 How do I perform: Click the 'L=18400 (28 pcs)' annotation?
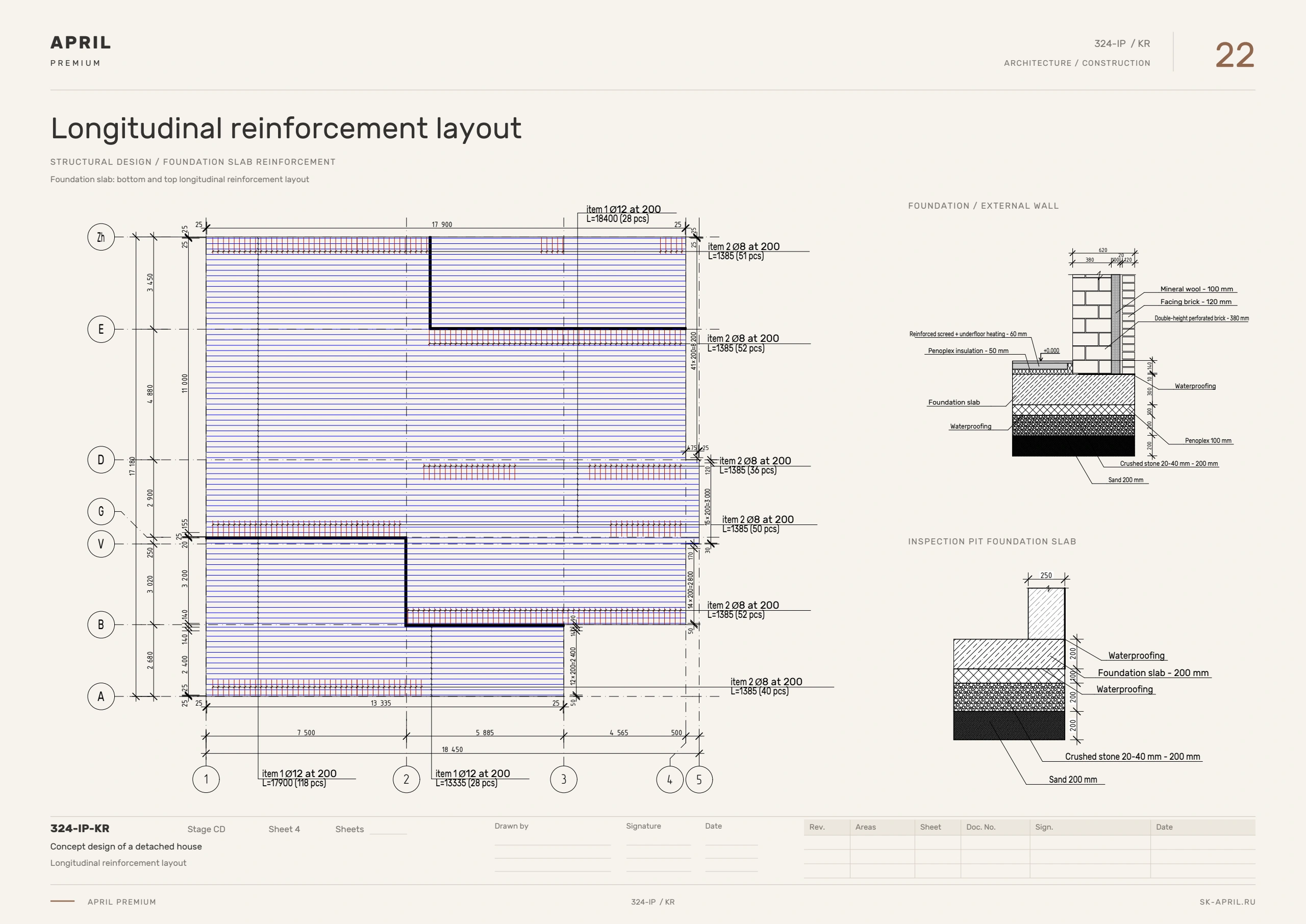click(618, 219)
